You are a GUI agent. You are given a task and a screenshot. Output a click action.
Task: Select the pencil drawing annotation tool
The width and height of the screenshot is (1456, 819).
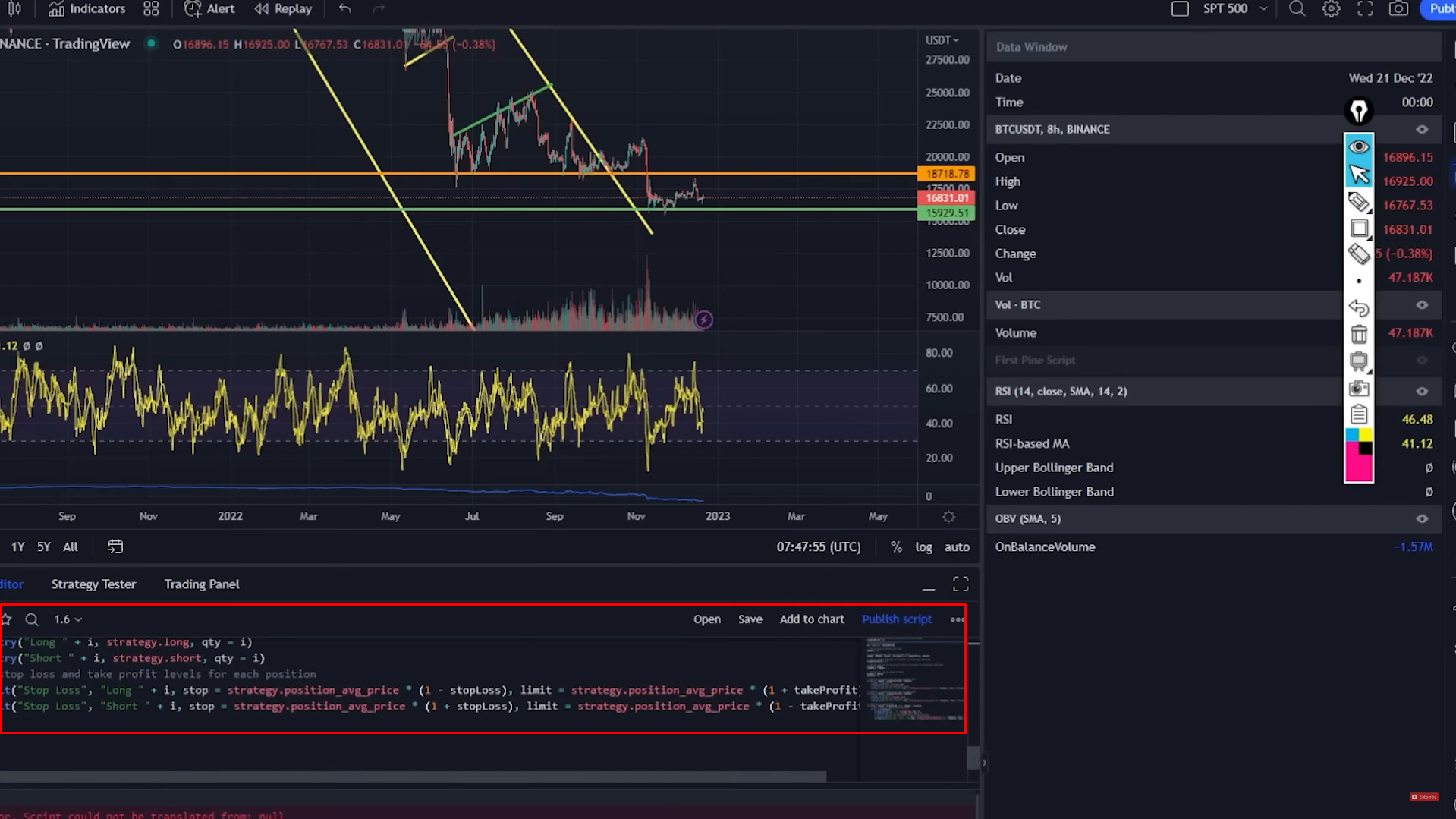[x=1358, y=202]
